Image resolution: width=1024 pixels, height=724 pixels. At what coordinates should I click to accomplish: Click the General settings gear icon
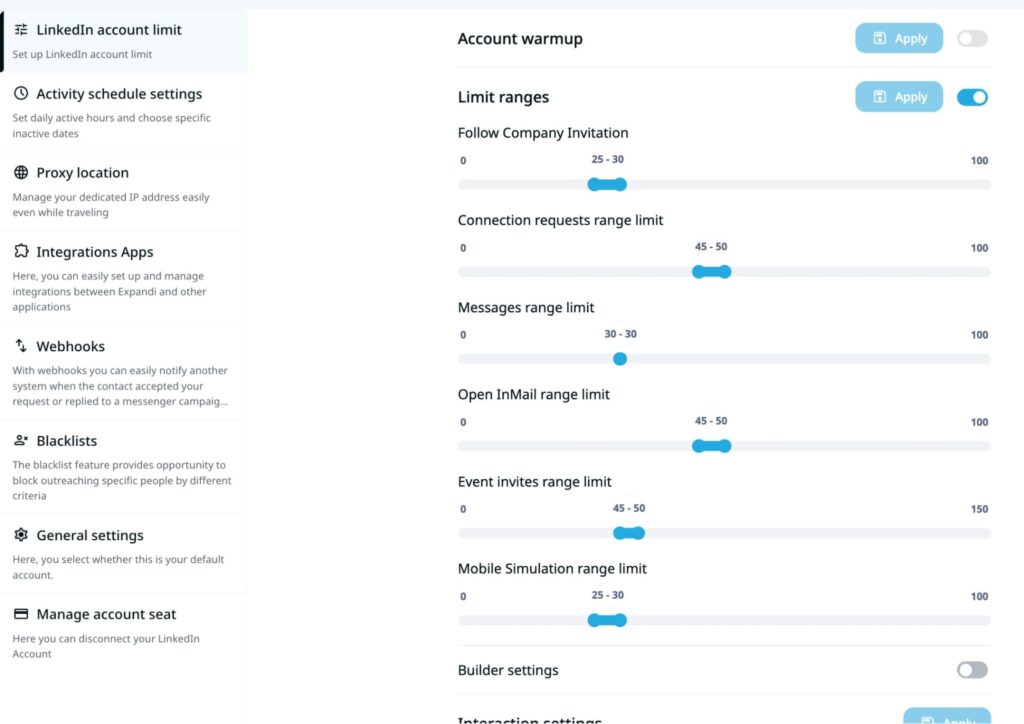(x=21, y=535)
